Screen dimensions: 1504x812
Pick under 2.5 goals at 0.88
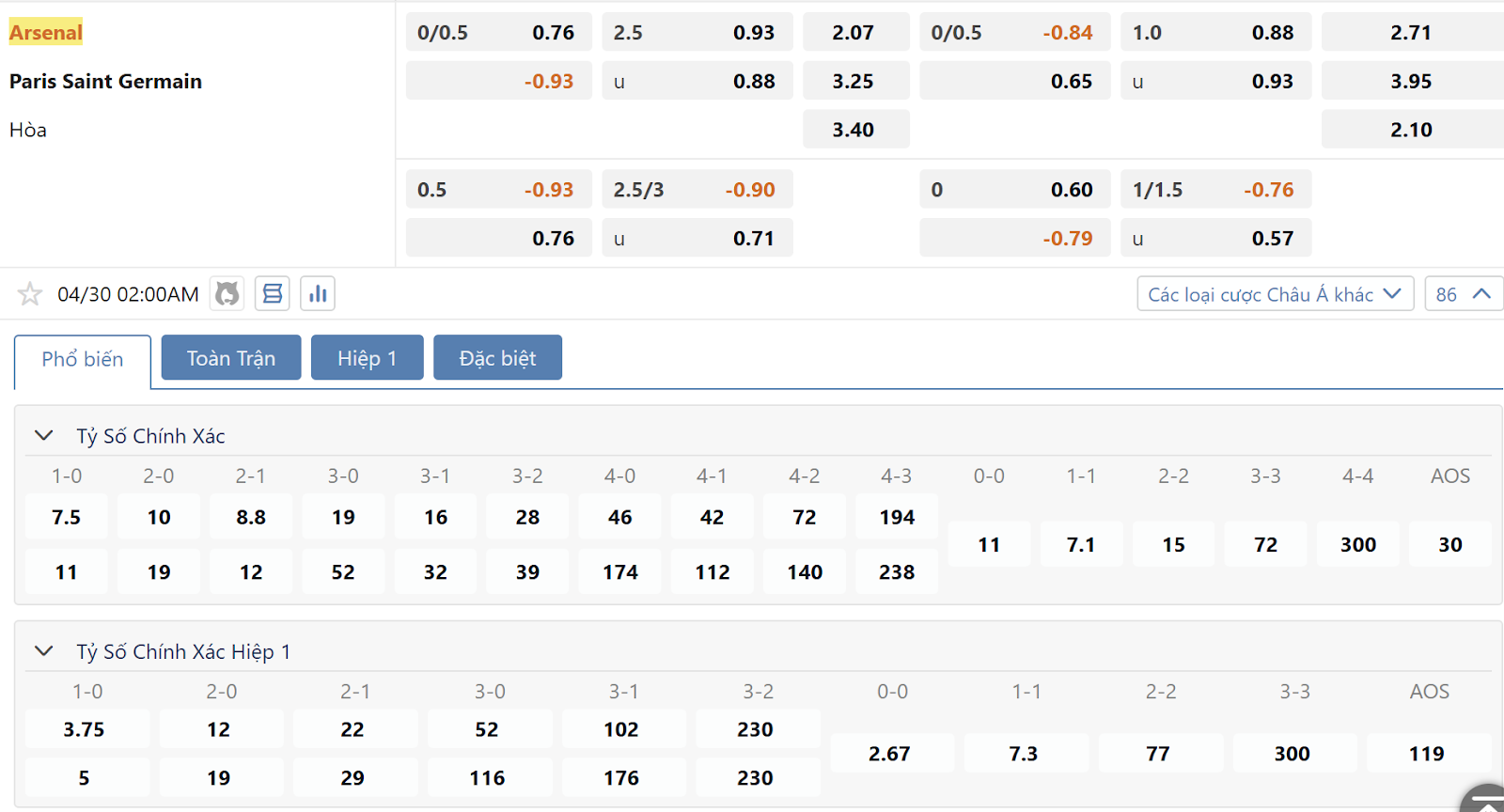[697, 81]
